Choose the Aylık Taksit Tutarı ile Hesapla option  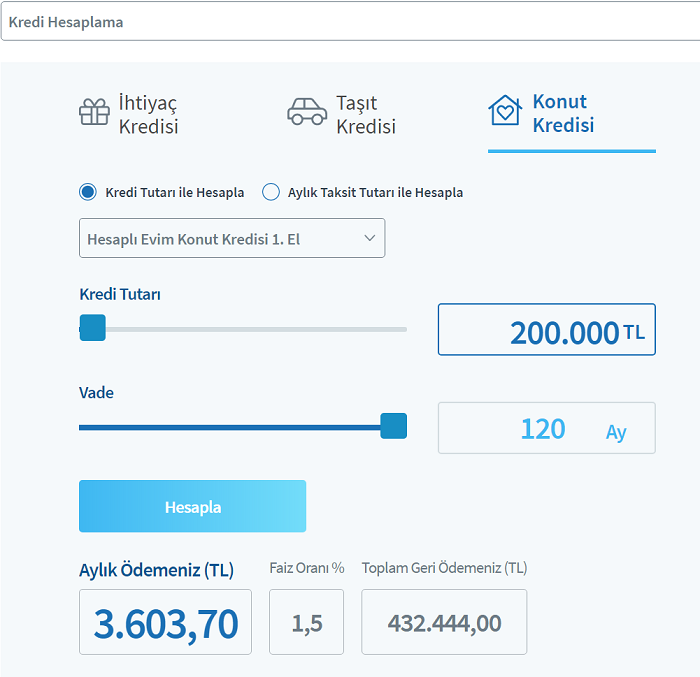click(270, 192)
